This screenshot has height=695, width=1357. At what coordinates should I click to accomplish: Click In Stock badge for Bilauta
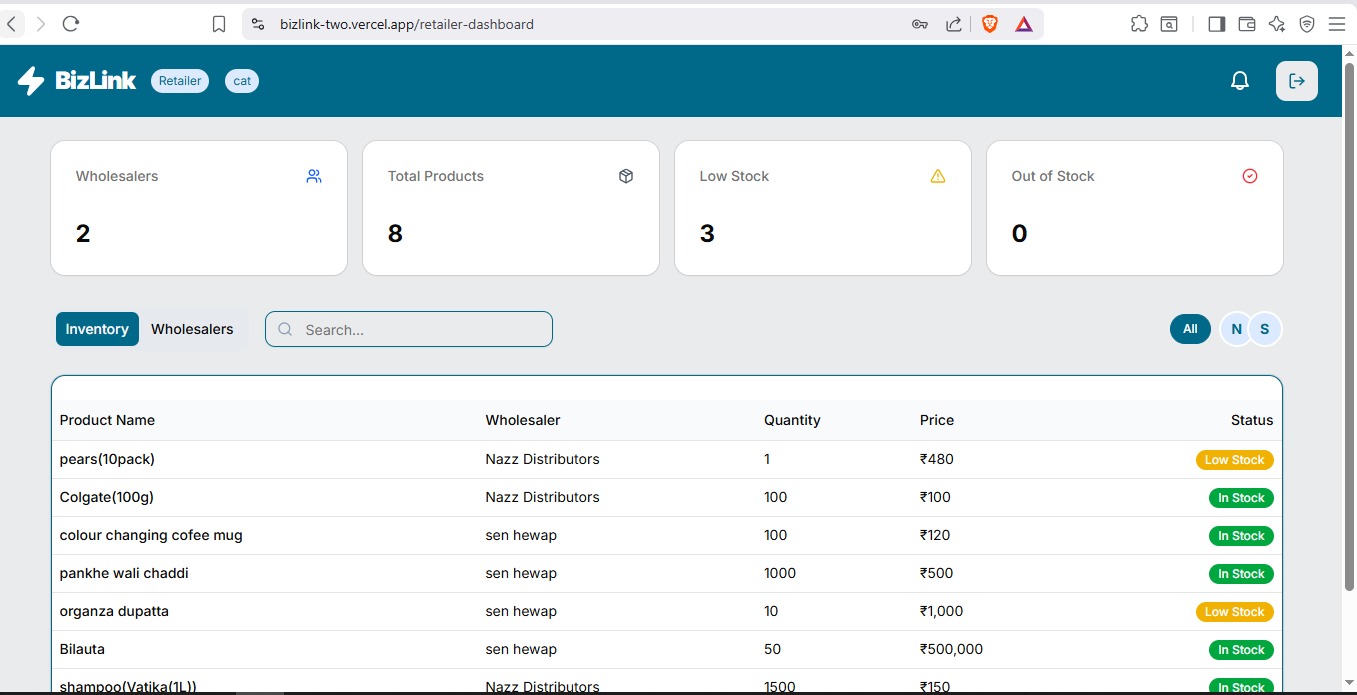click(x=1241, y=650)
